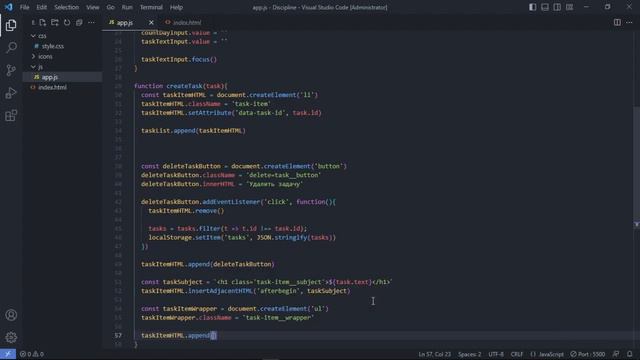
Task: Click the feedback icon in status bar
Action: point(616,354)
